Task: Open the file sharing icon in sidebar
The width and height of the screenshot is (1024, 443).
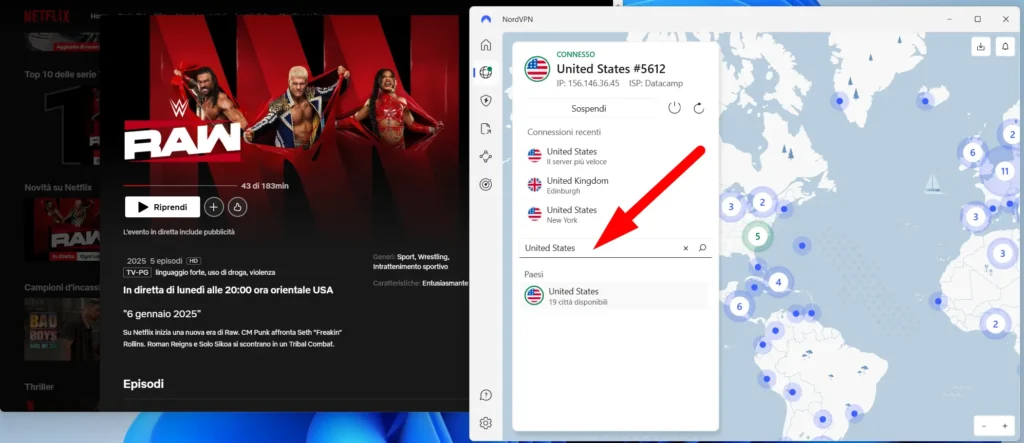Action: coord(485,129)
